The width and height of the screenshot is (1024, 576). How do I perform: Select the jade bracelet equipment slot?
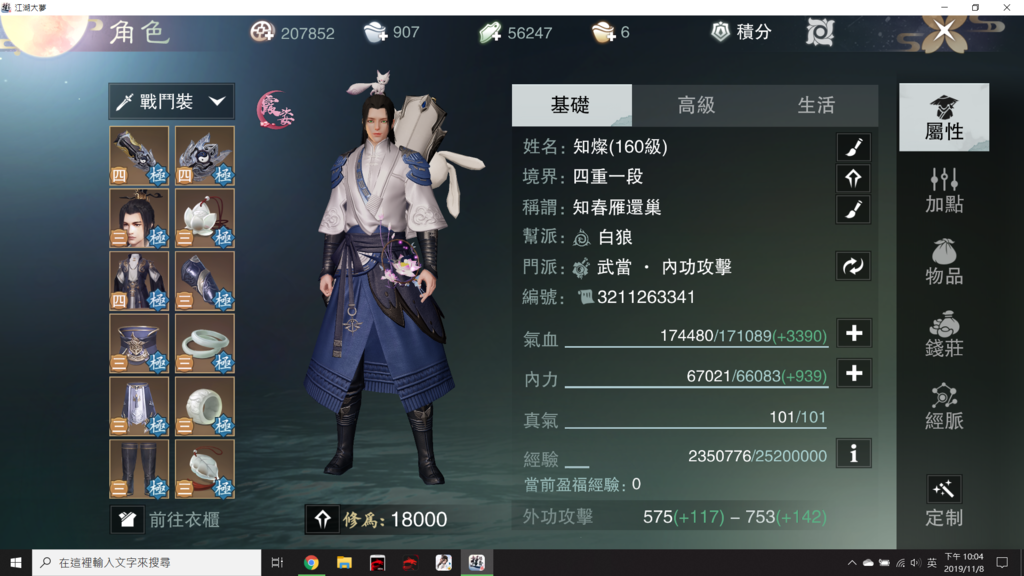(204, 344)
